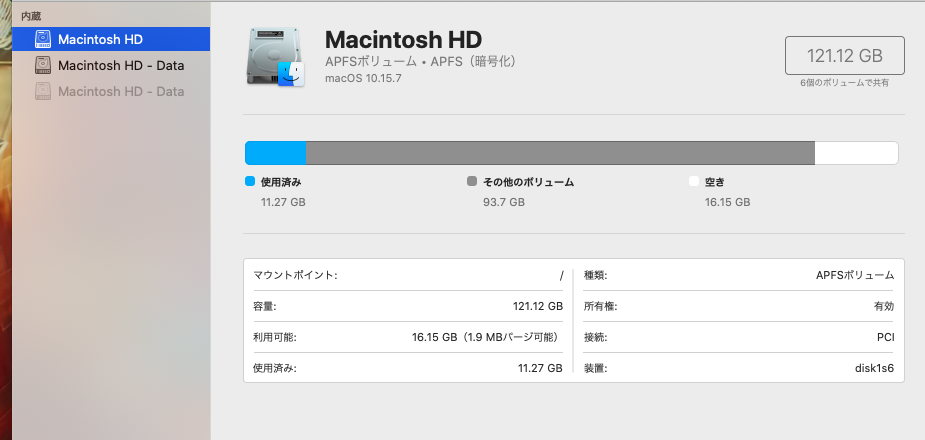Click the blue 使用済み legend swatch
The image size is (925, 440).
(x=250, y=182)
